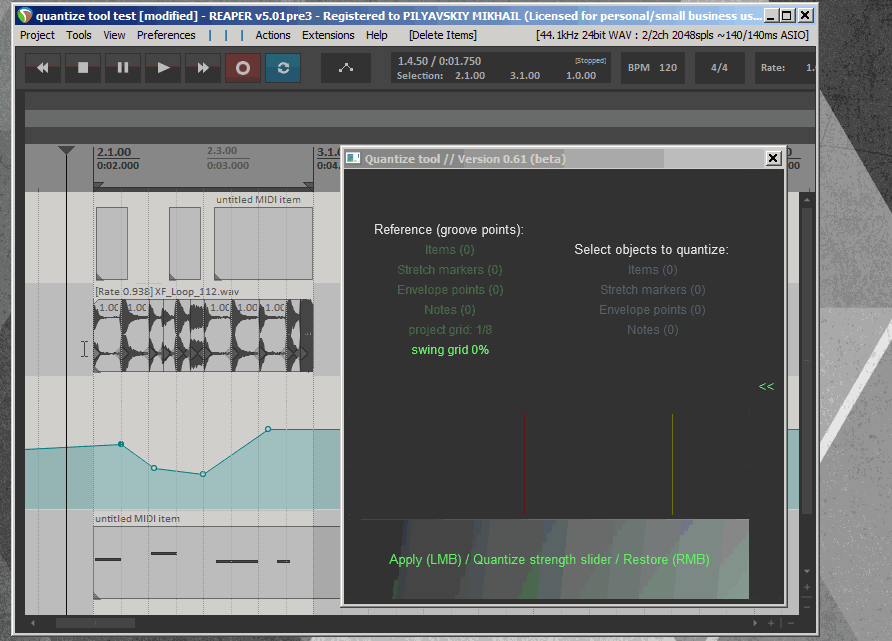Select the top untitled MIDI item
892x641 pixels.
coord(263,243)
